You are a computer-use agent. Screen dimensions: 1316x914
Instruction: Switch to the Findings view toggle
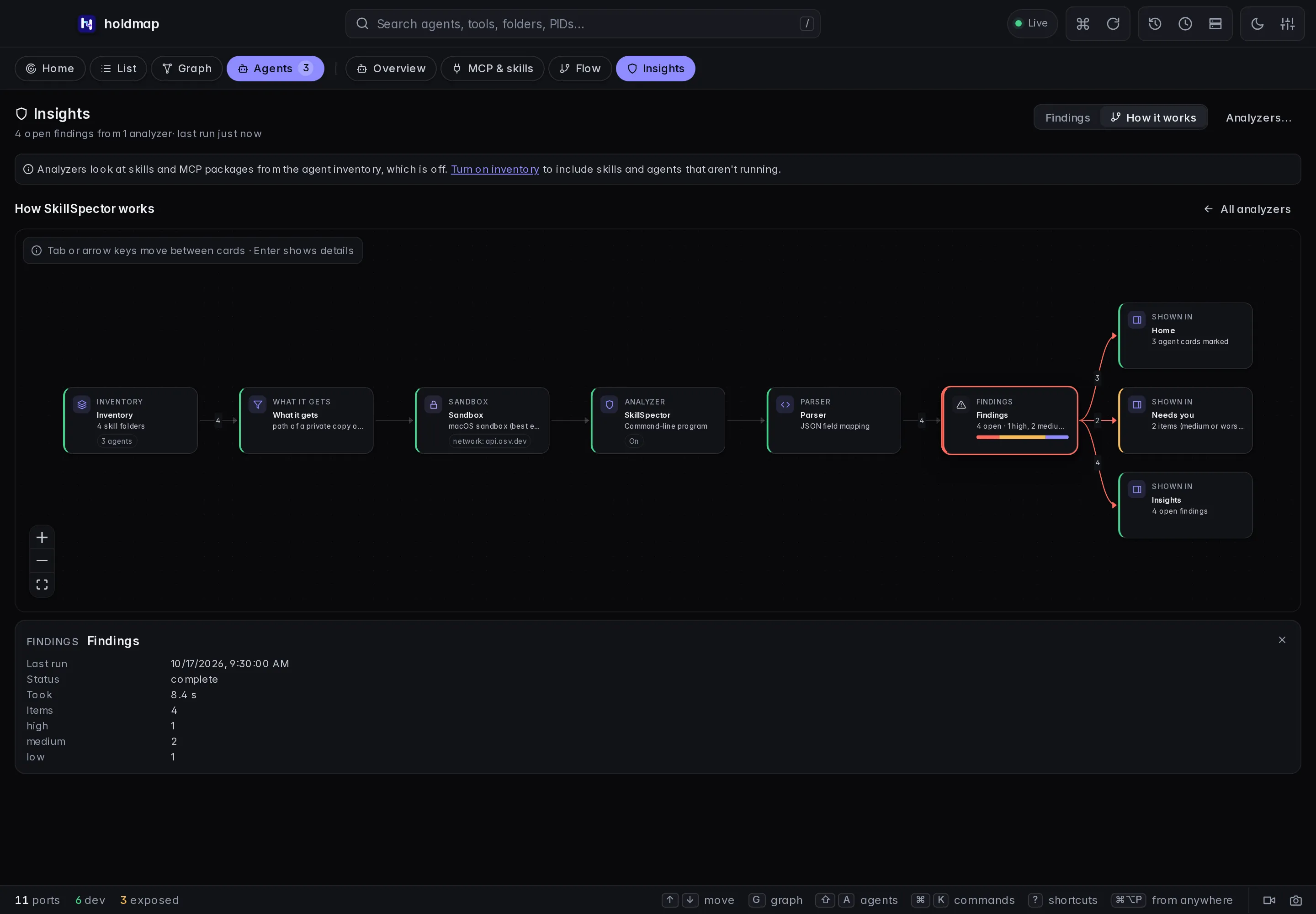[1067, 117]
